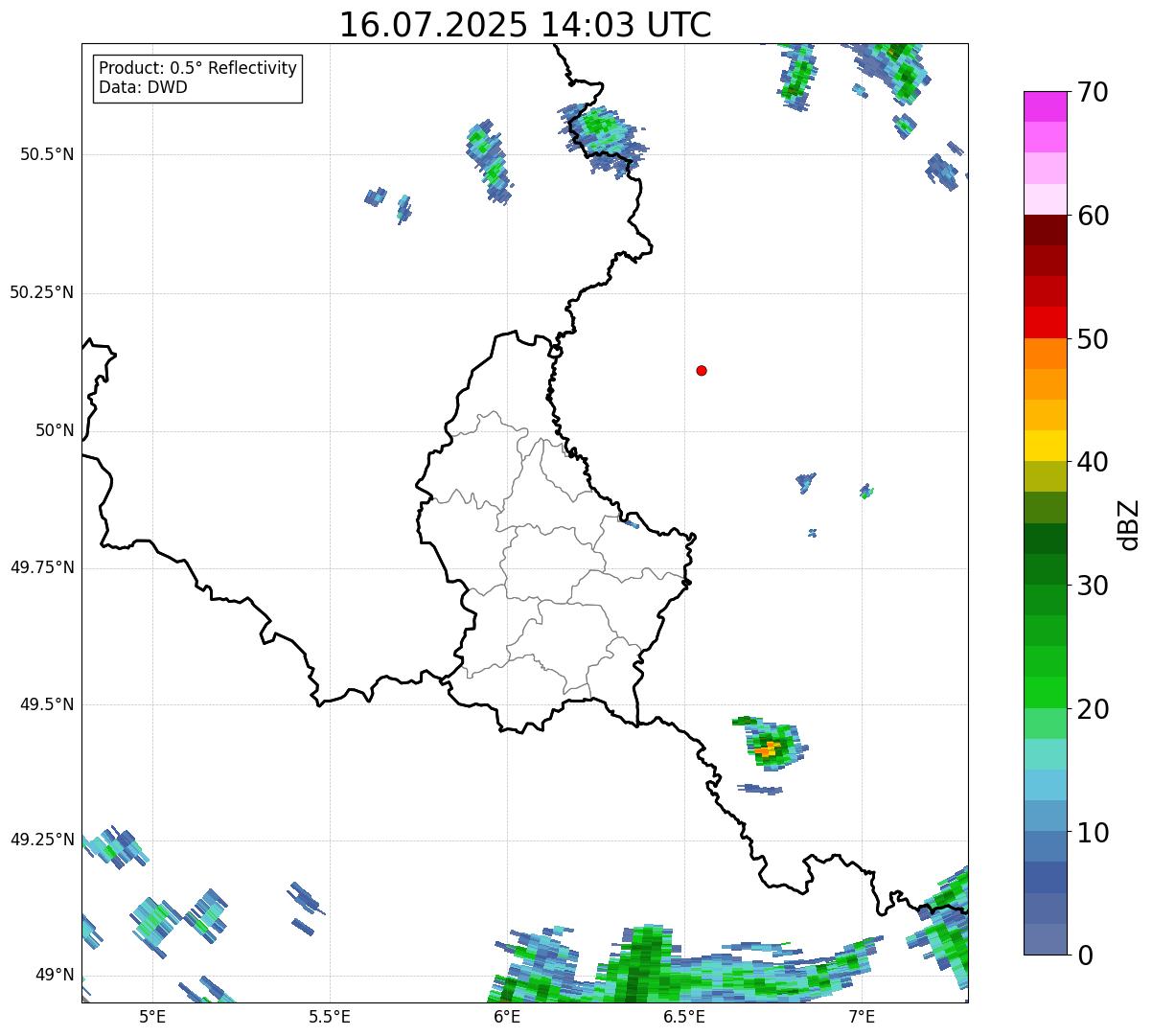The height and width of the screenshot is (1036, 1152).
Task: Click the latitude label 49.75°N
Action: (42, 567)
